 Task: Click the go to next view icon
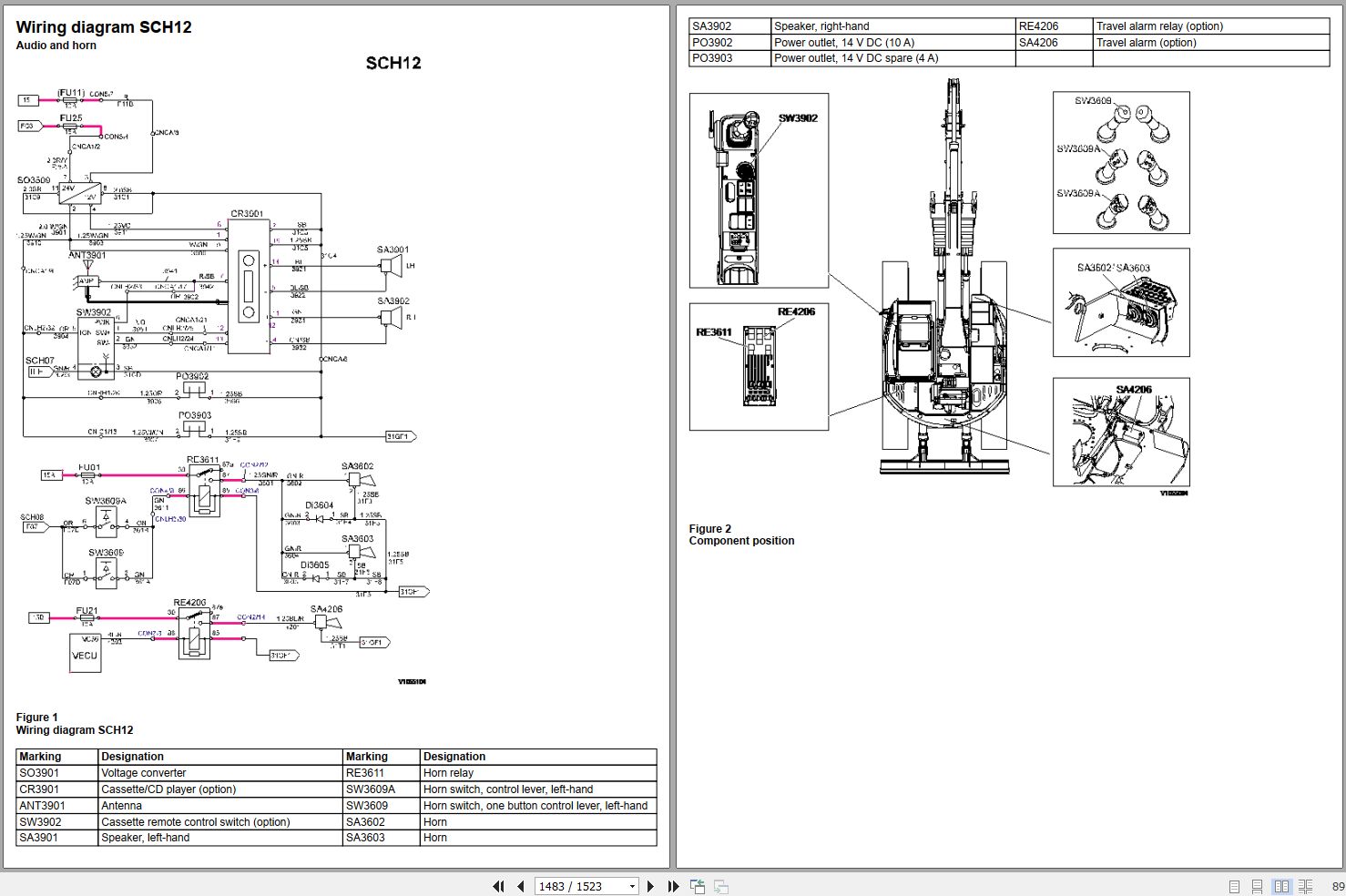click(720, 886)
